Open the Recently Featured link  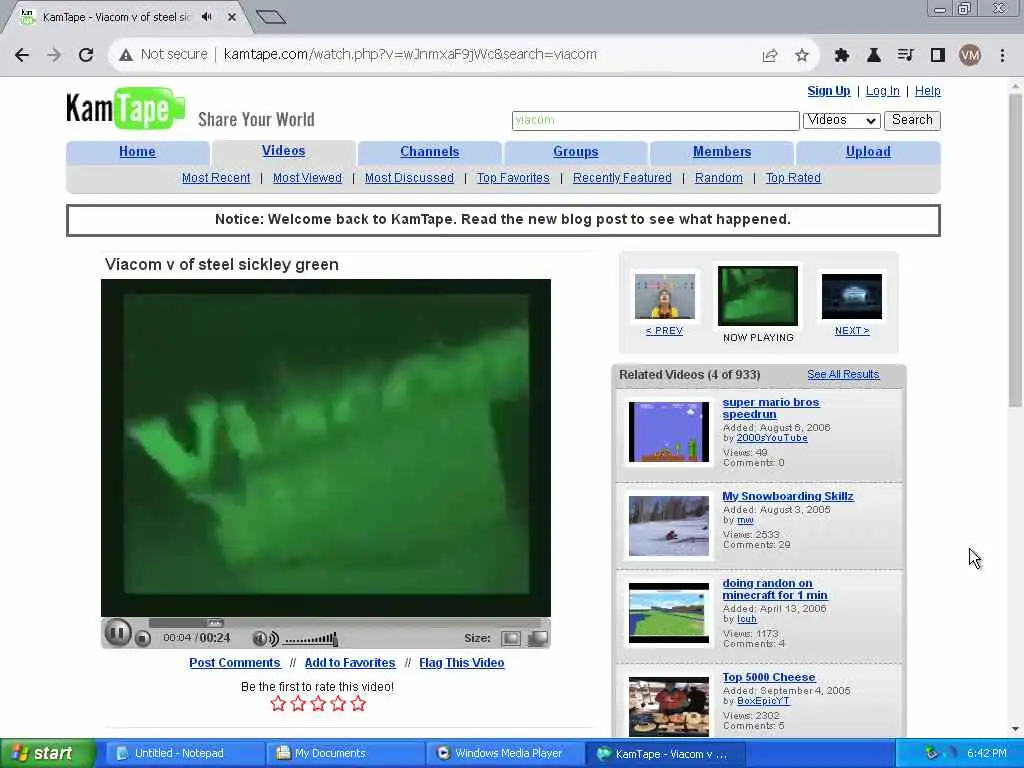[622, 178]
